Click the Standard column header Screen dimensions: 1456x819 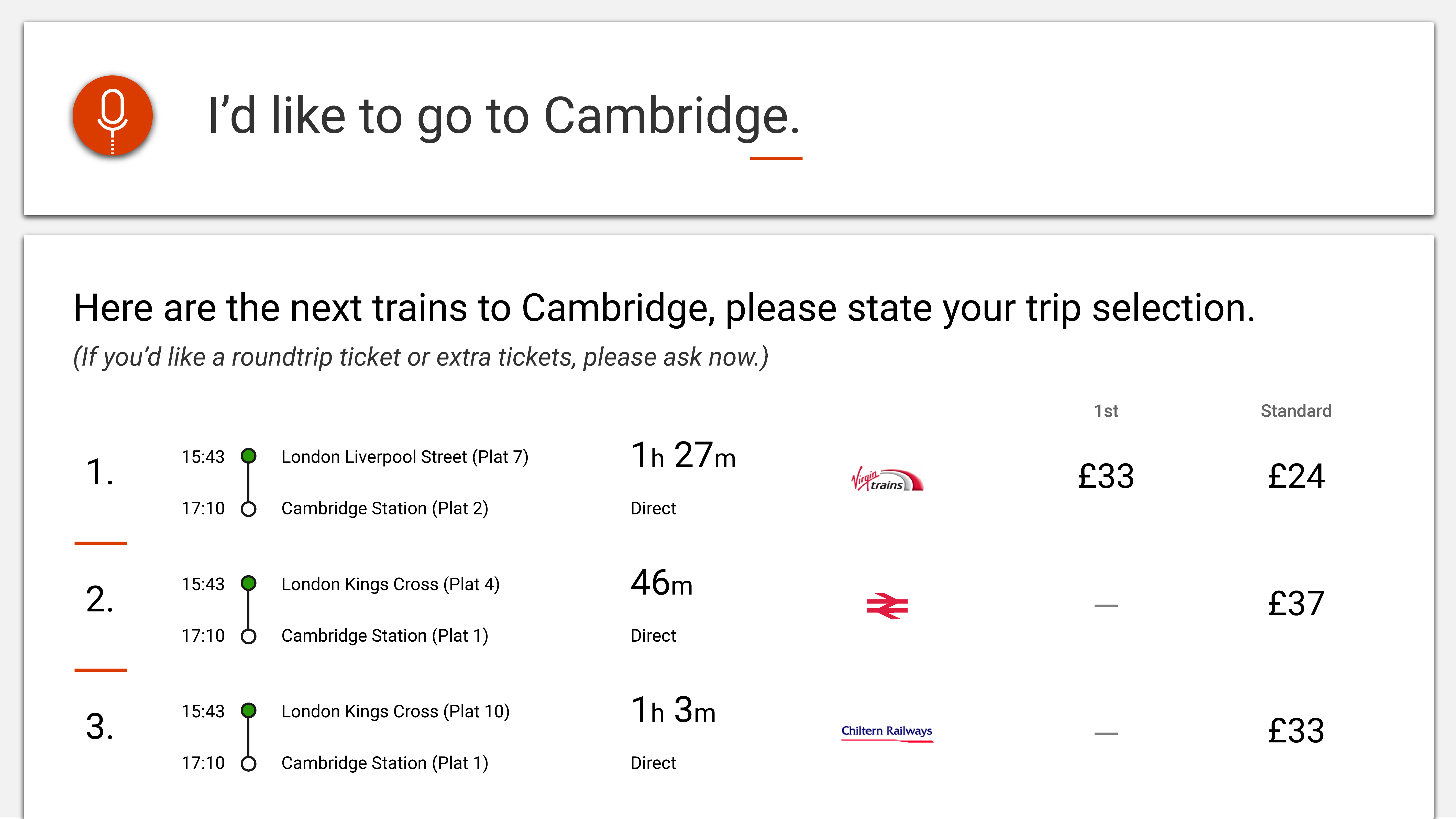1295,411
